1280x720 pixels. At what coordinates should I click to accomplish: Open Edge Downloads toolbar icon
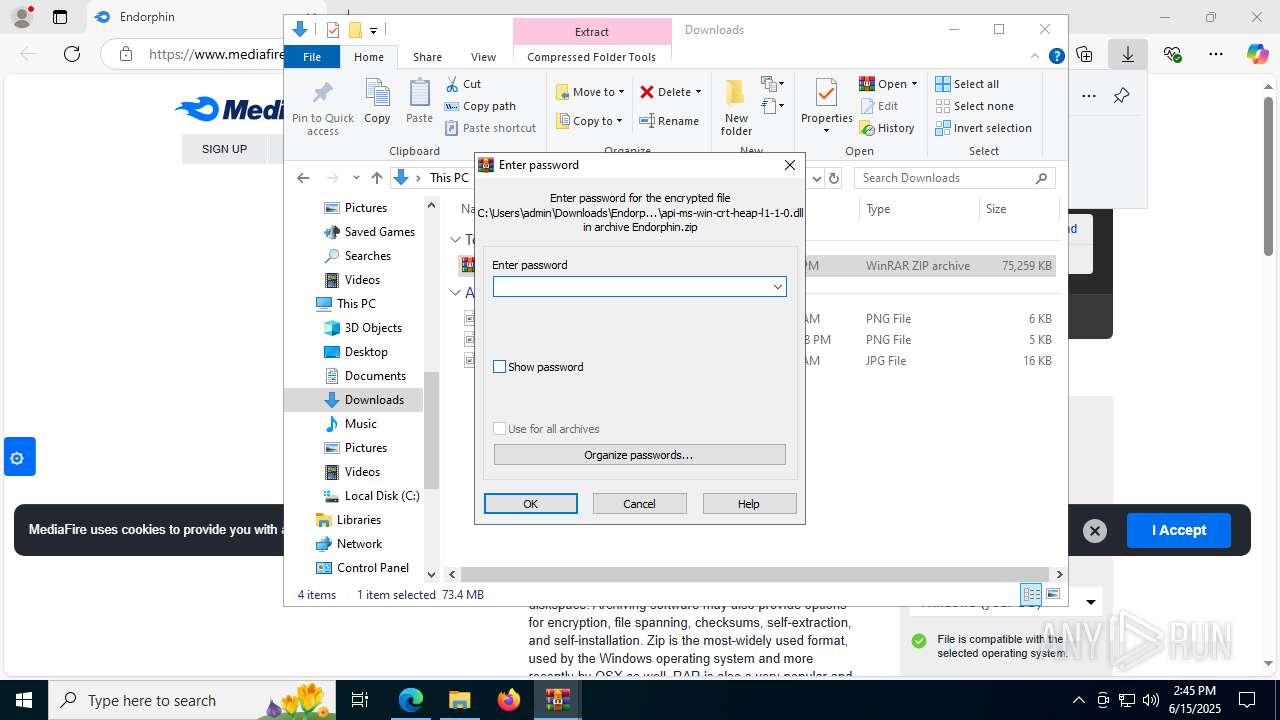click(x=1127, y=54)
